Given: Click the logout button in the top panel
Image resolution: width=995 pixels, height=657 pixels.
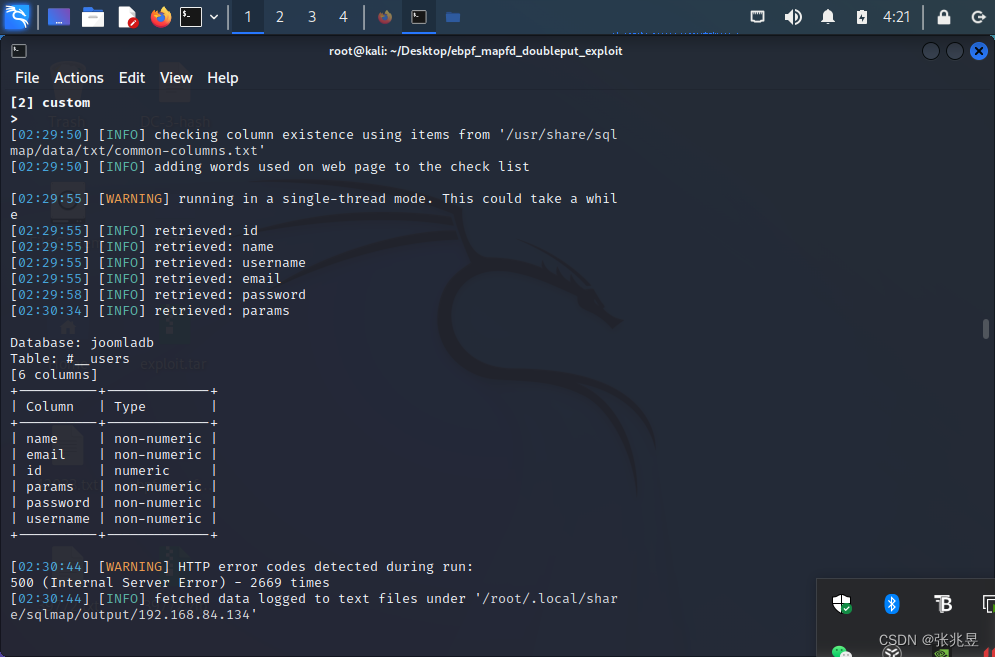Looking at the screenshot, I should [x=975, y=16].
